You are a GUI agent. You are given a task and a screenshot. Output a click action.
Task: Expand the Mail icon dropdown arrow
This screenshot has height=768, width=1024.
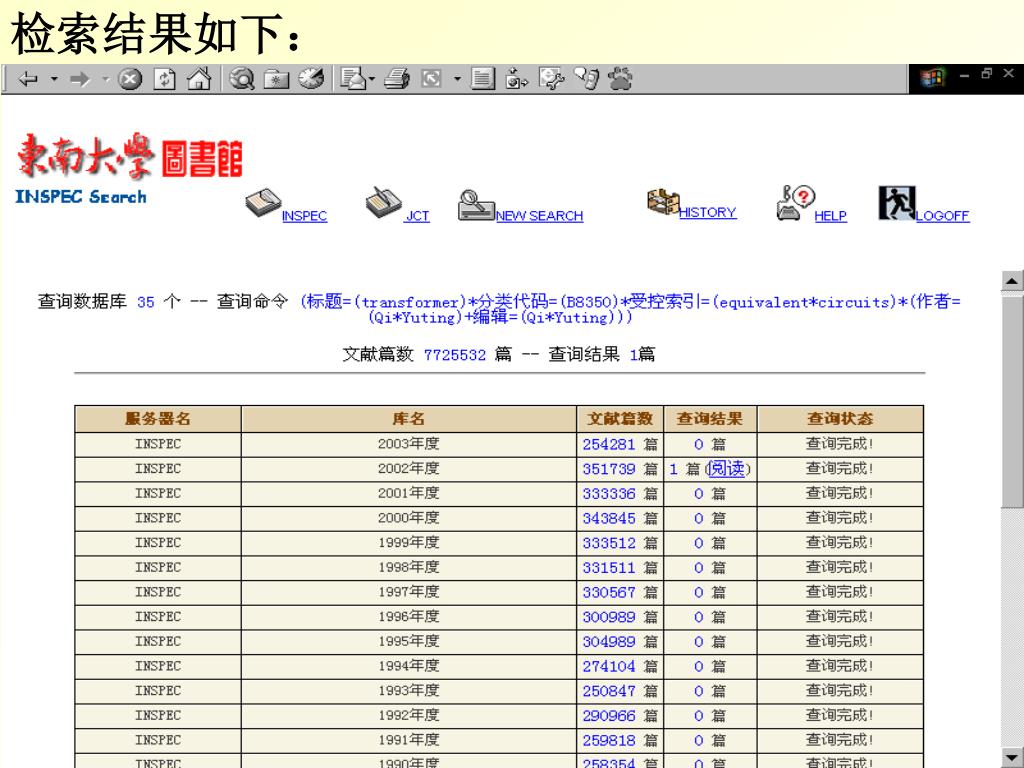(x=372, y=80)
